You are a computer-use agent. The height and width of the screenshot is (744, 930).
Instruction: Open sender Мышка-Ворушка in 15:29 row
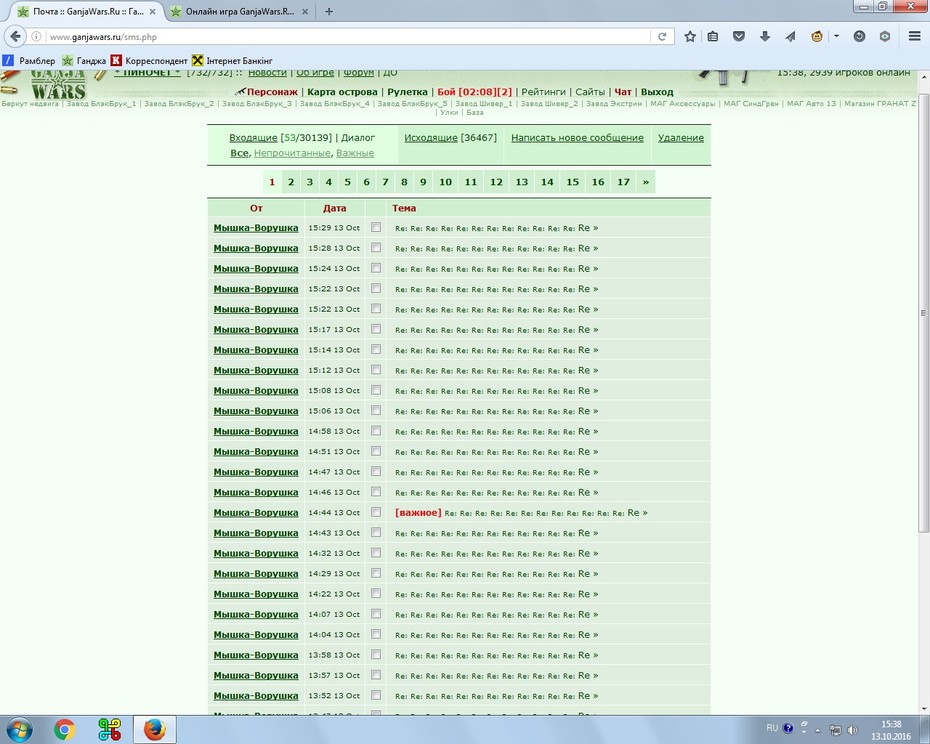tap(256, 228)
